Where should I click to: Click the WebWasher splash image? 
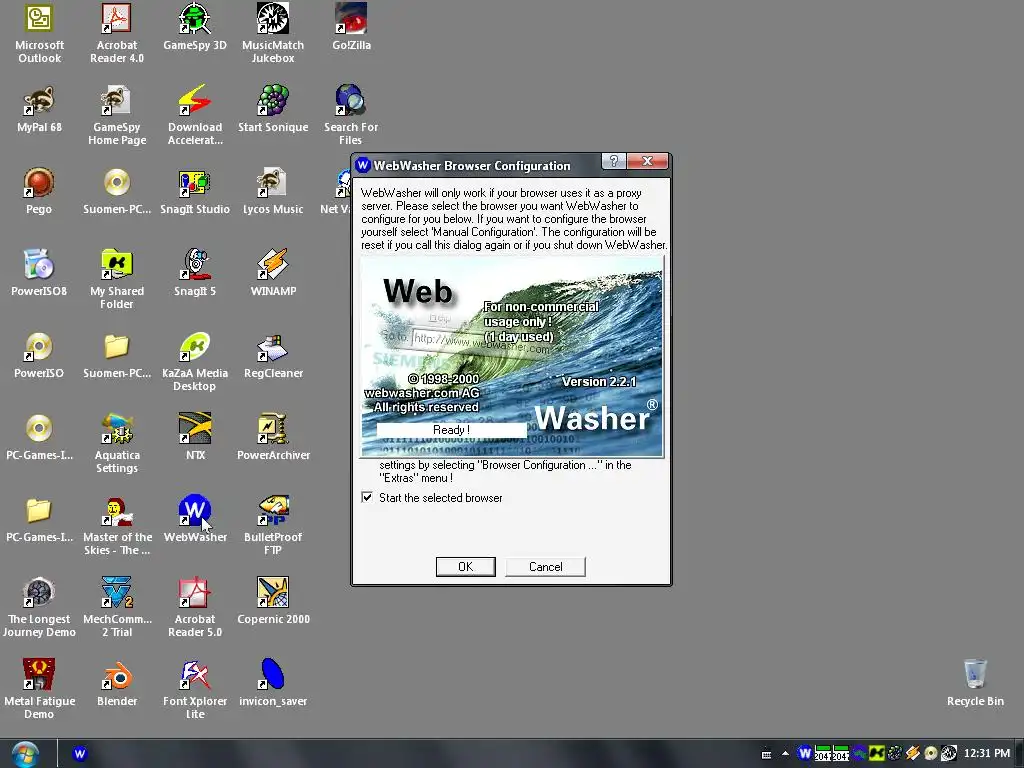[512, 357]
